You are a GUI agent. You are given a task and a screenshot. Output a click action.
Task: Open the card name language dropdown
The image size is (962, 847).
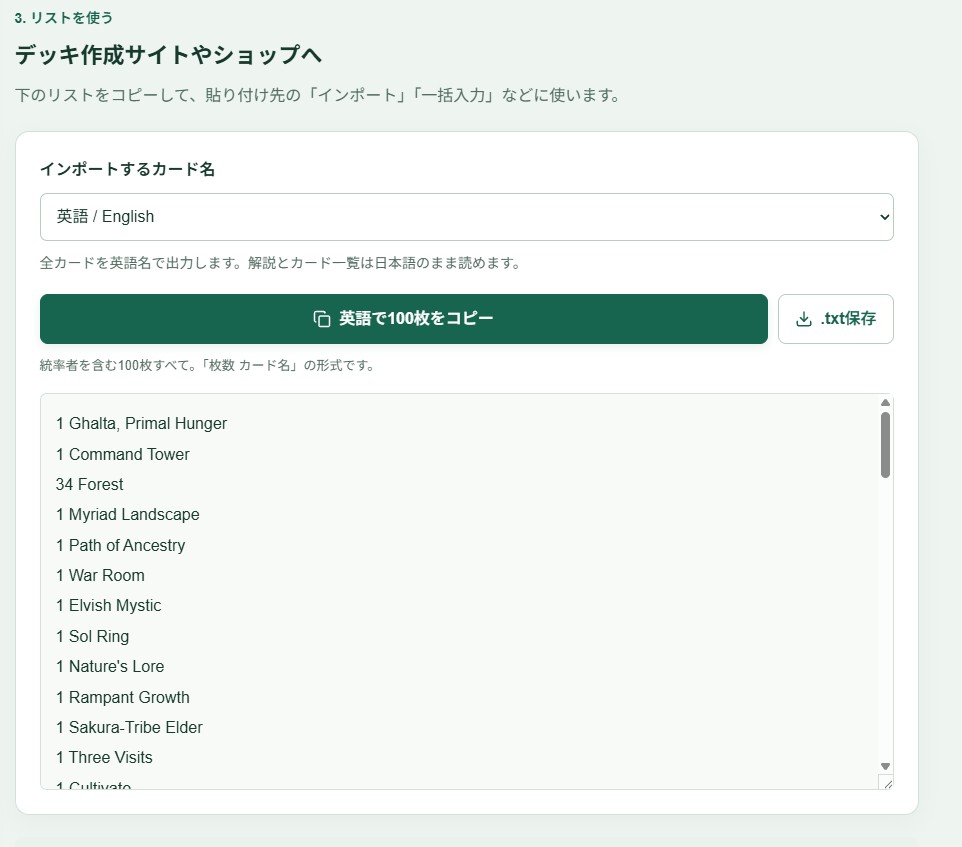tap(466, 217)
